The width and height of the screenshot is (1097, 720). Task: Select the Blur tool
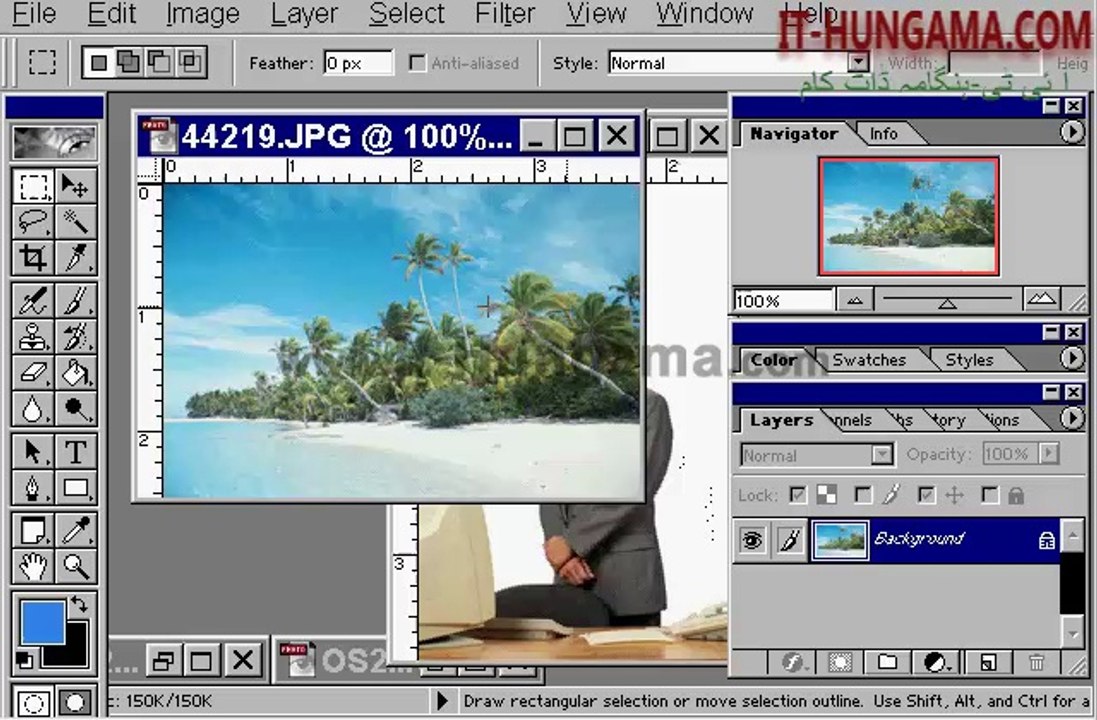(33, 409)
